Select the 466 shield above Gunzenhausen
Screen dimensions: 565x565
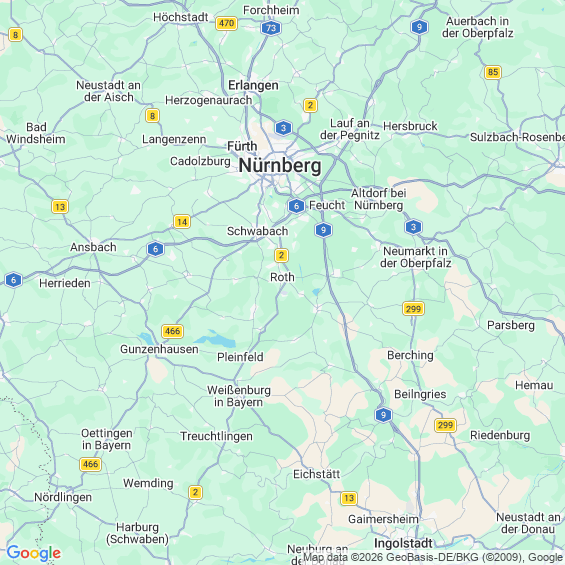click(173, 331)
